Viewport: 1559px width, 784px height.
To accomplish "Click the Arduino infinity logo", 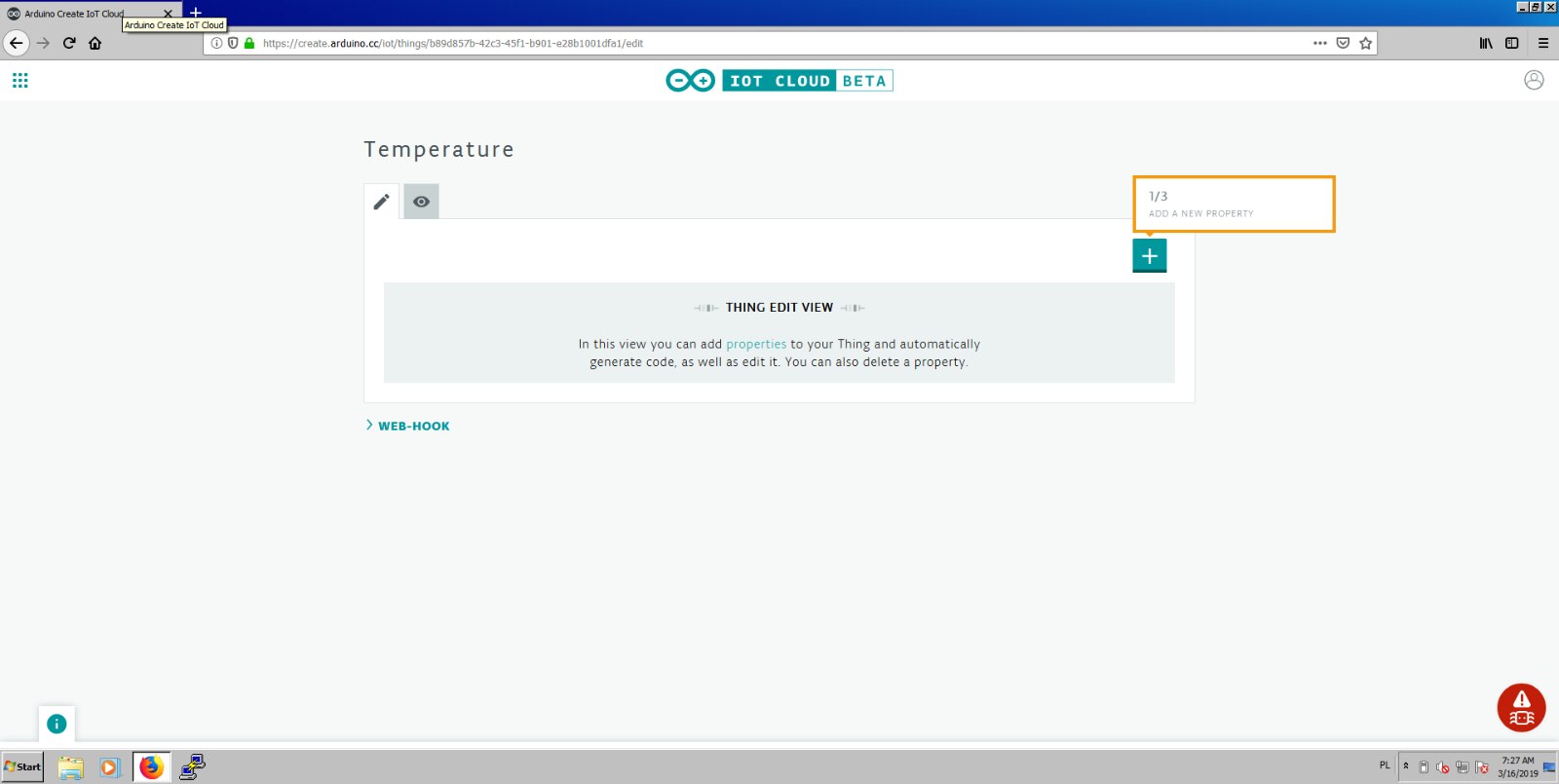I will 691,81.
